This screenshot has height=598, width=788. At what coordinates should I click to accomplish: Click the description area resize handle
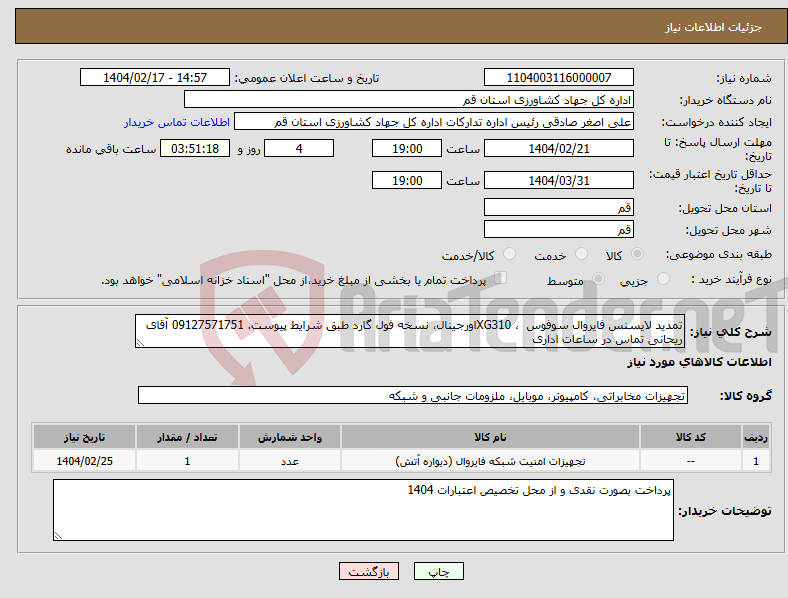140,343
